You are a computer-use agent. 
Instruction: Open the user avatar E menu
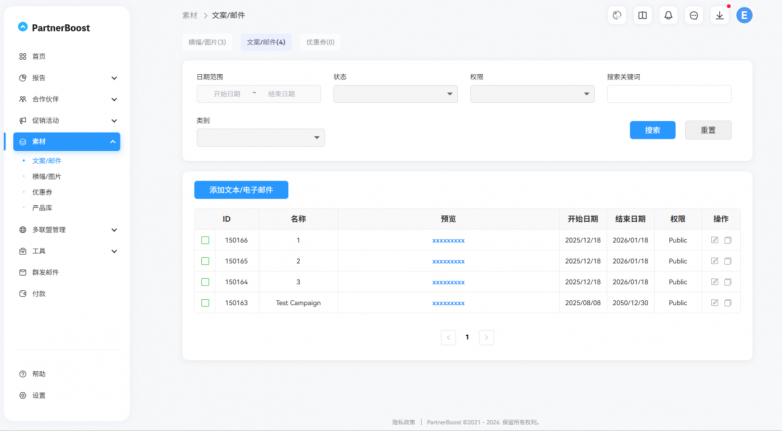click(744, 15)
